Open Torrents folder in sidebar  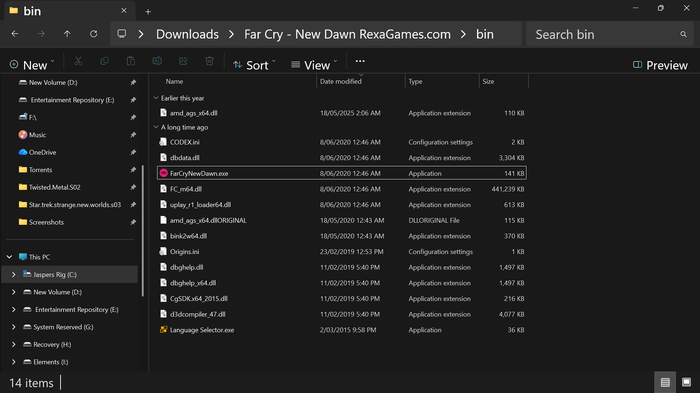click(x=40, y=170)
